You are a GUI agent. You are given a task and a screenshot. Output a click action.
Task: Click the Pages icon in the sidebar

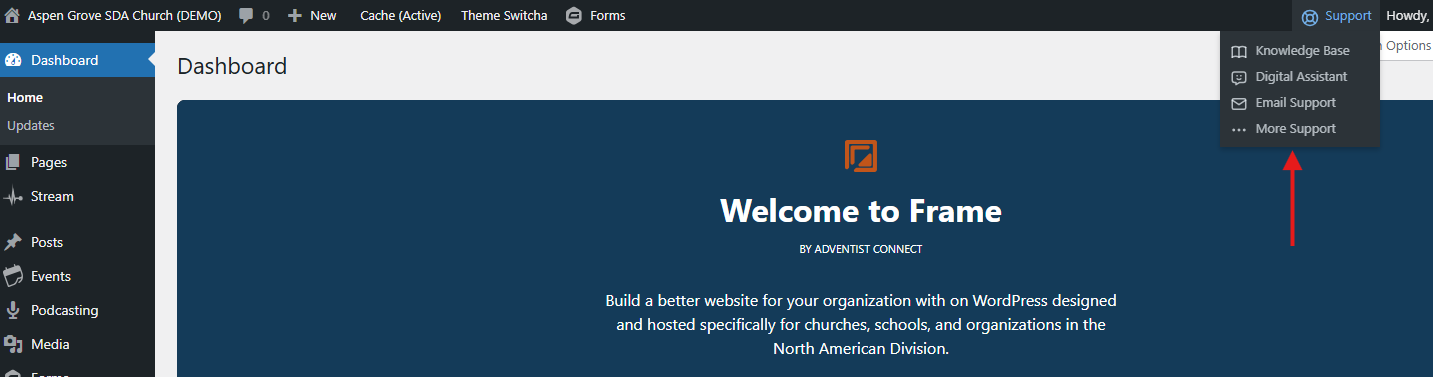[13, 162]
